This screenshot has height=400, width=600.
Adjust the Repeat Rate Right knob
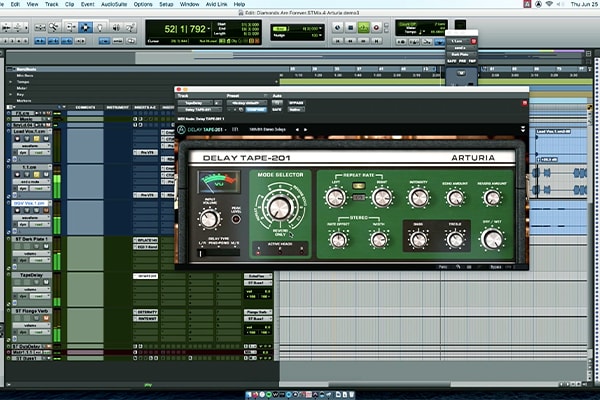[382, 198]
